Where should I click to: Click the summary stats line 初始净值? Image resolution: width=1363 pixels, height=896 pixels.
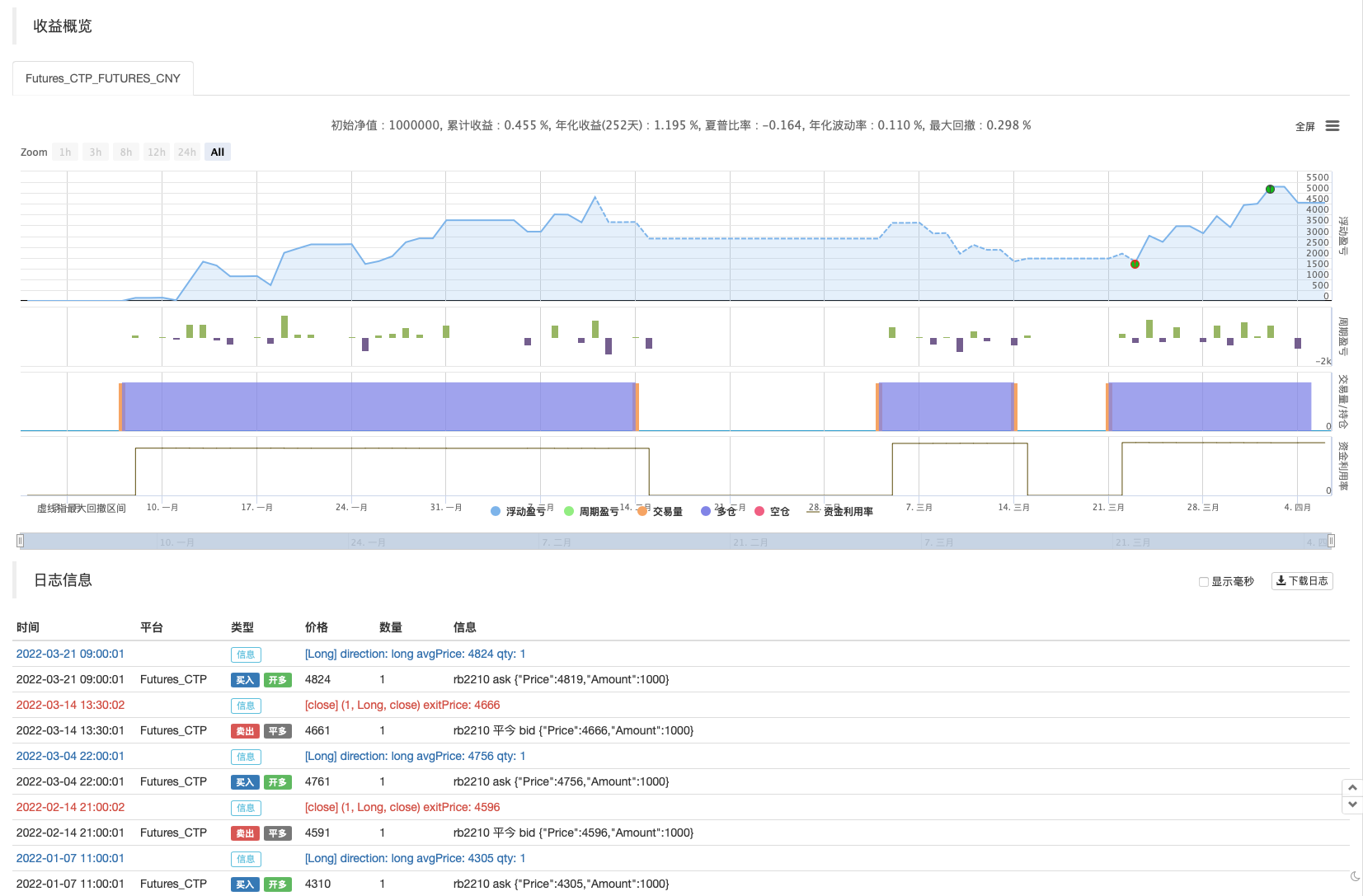coord(681,125)
